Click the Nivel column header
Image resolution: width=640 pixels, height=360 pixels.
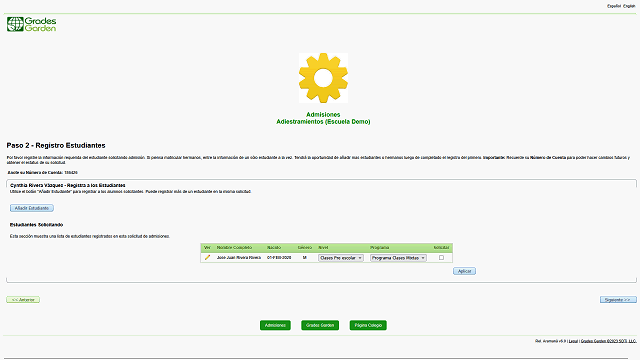point(323,247)
